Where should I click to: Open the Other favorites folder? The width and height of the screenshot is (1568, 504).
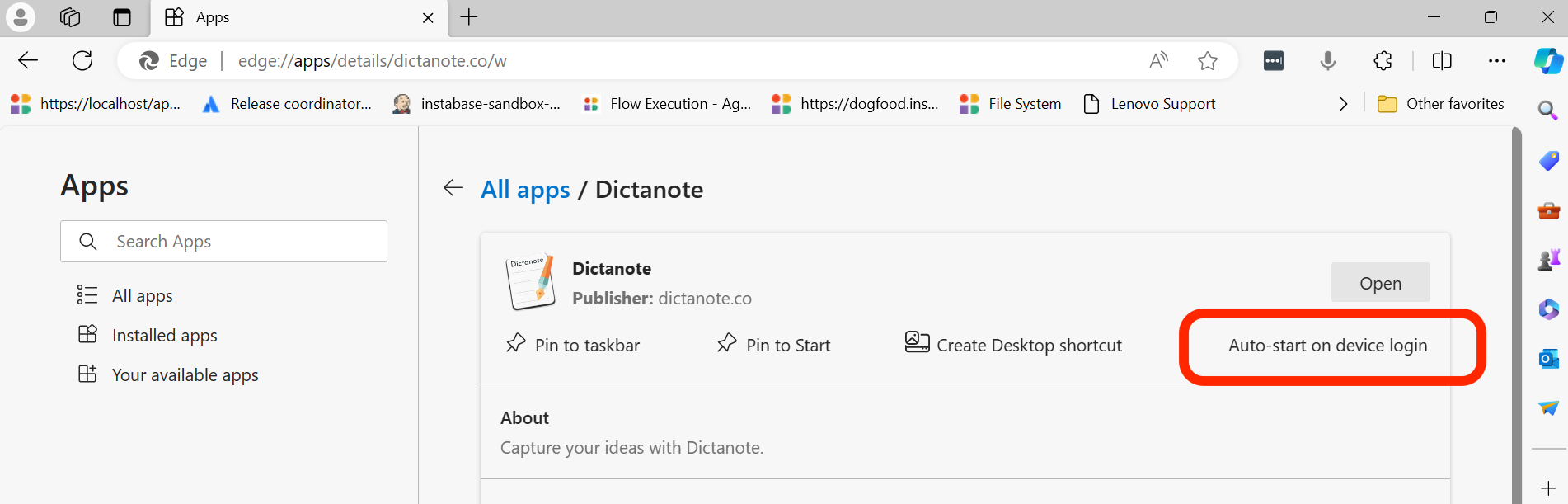click(1441, 104)
